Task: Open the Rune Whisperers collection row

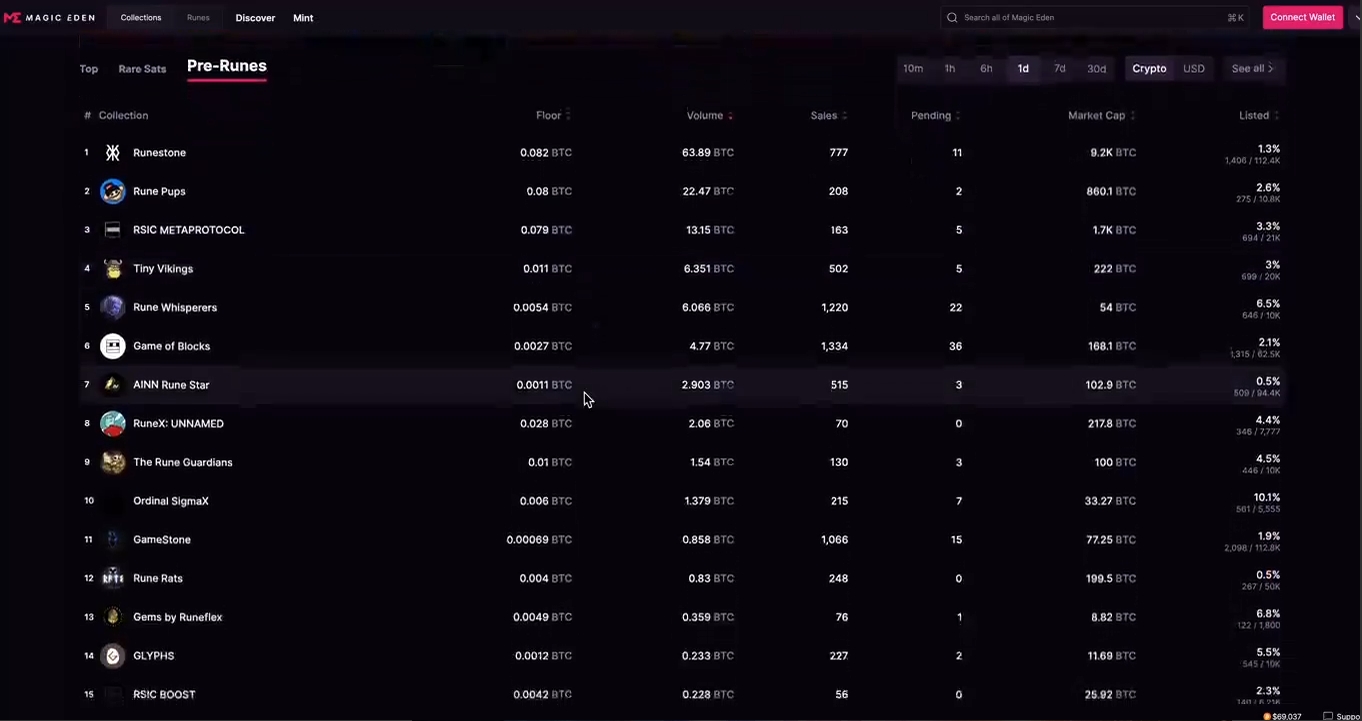Action: pos(175,308)
